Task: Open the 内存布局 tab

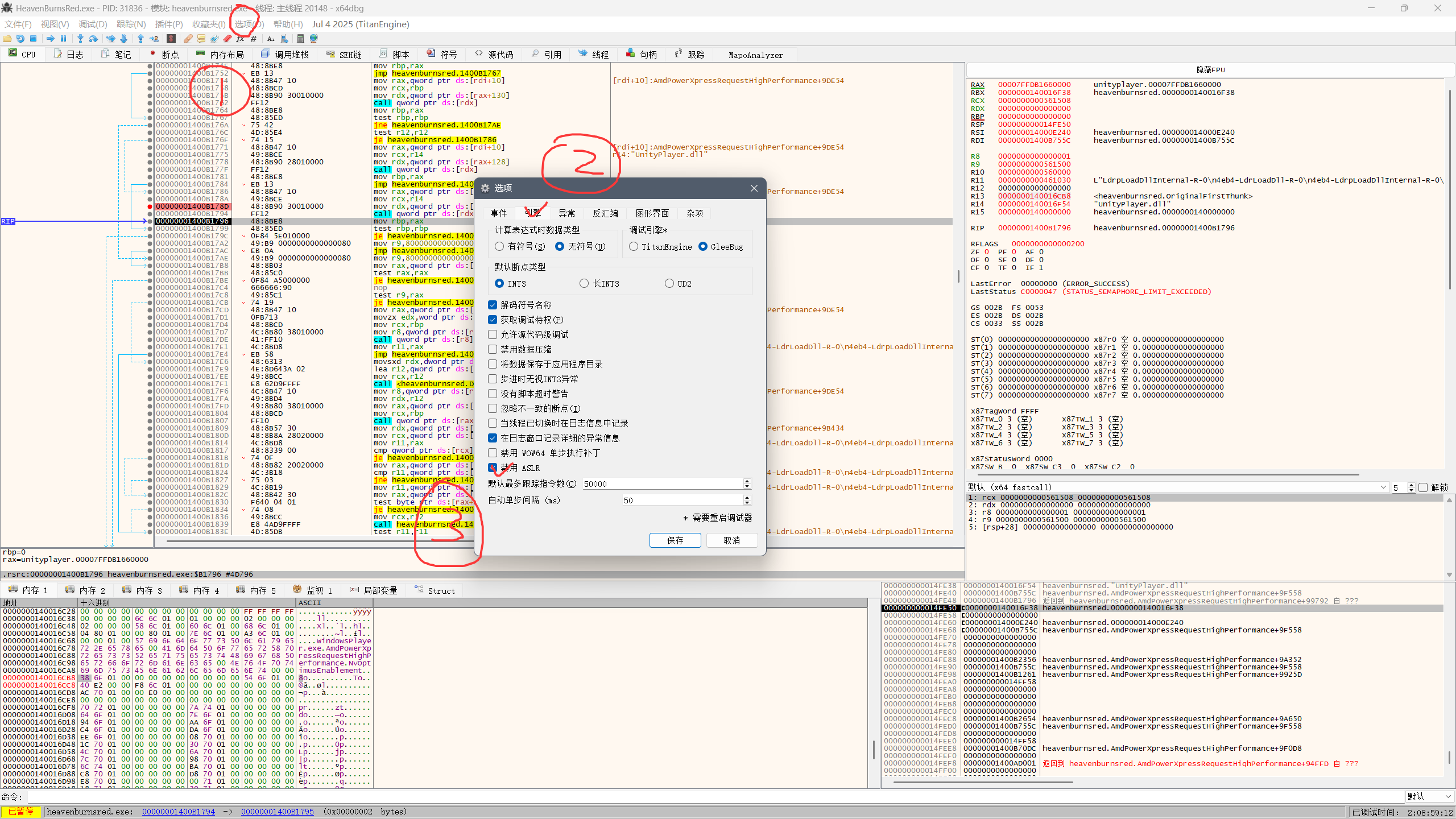Action: [x=220, y=55]
